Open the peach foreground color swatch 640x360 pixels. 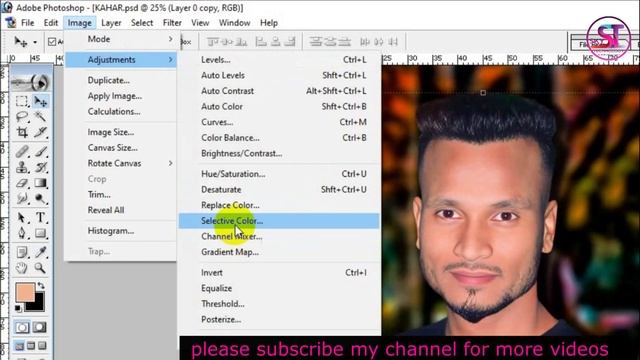[x=25, y=292]
